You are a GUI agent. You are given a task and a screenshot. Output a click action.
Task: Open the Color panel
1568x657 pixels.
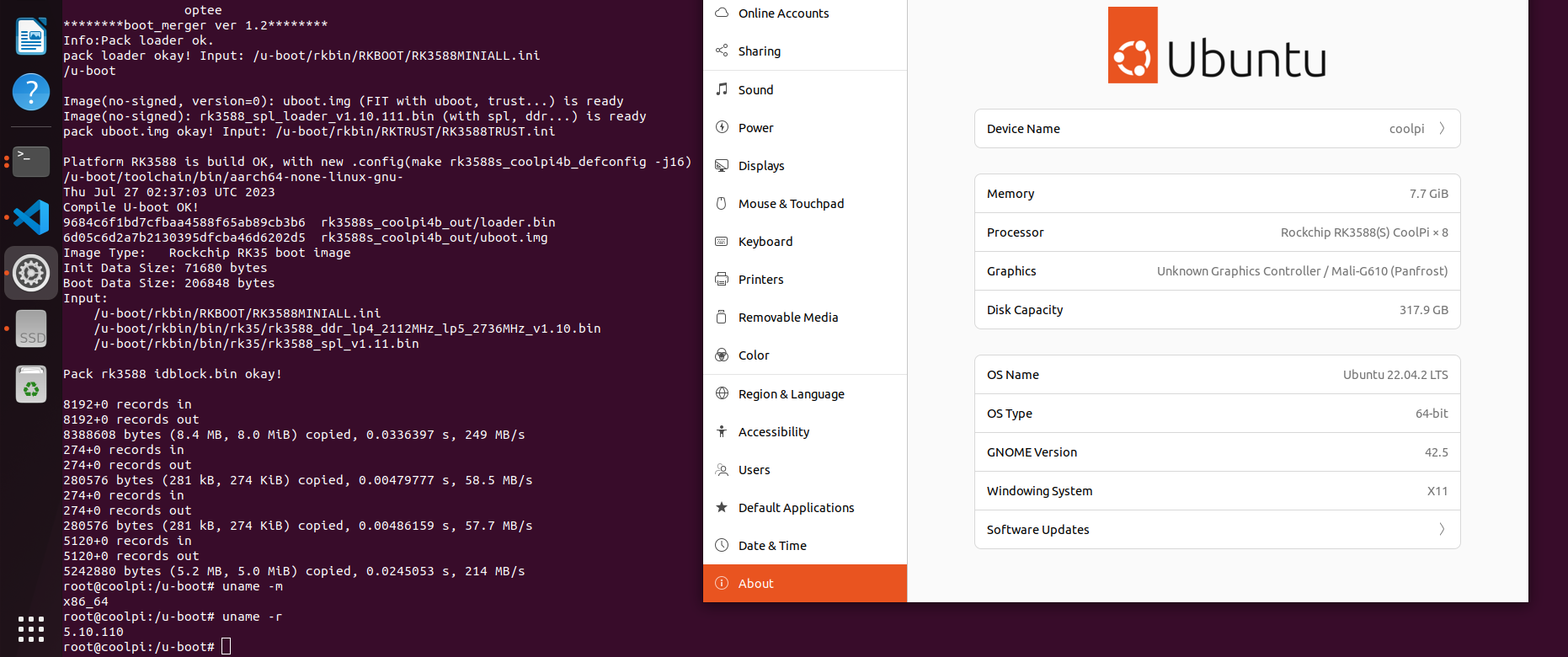coord(805,355)
